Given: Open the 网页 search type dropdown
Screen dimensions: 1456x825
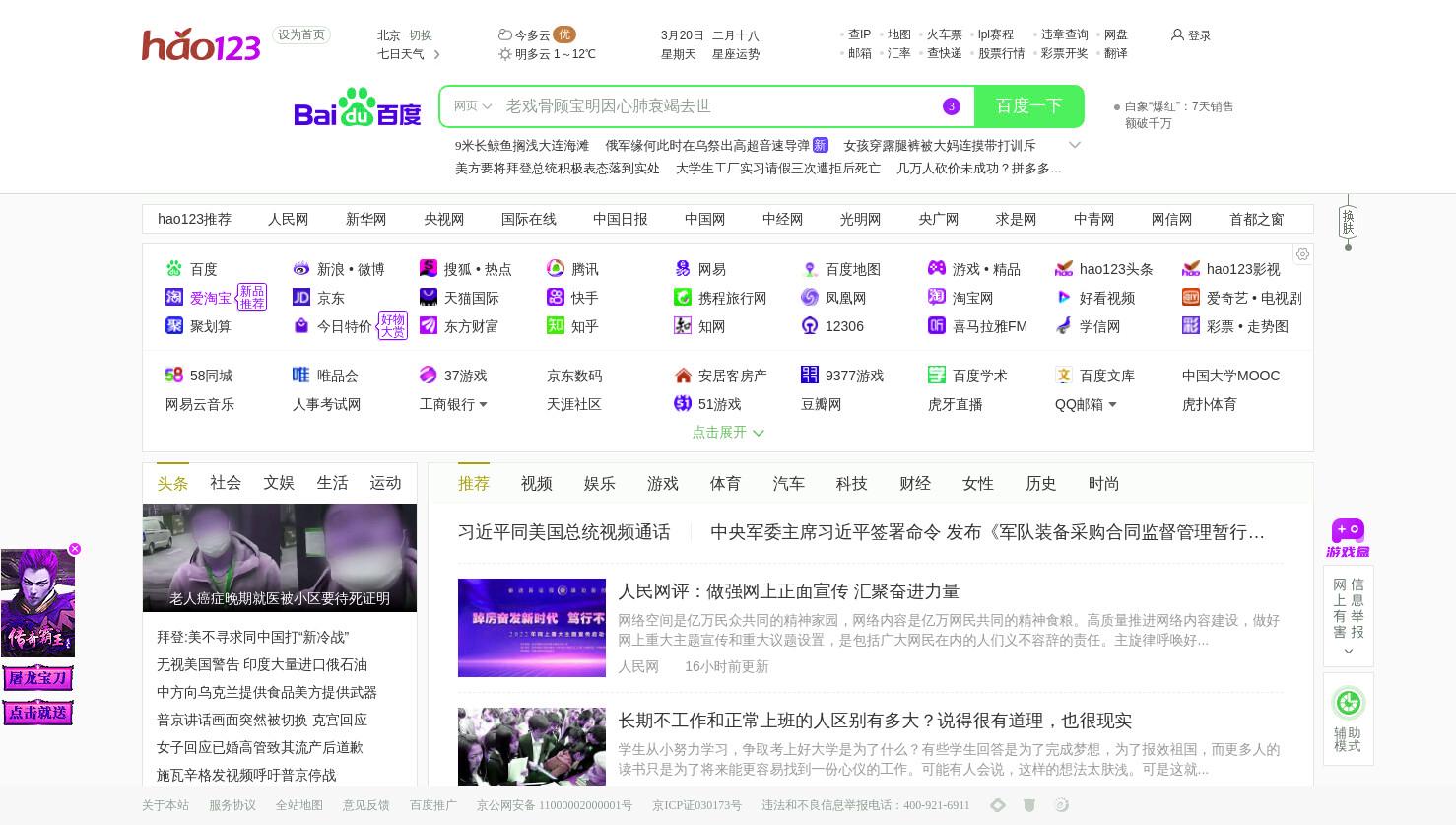Looking at the screenshot, I should pos(473,106).
